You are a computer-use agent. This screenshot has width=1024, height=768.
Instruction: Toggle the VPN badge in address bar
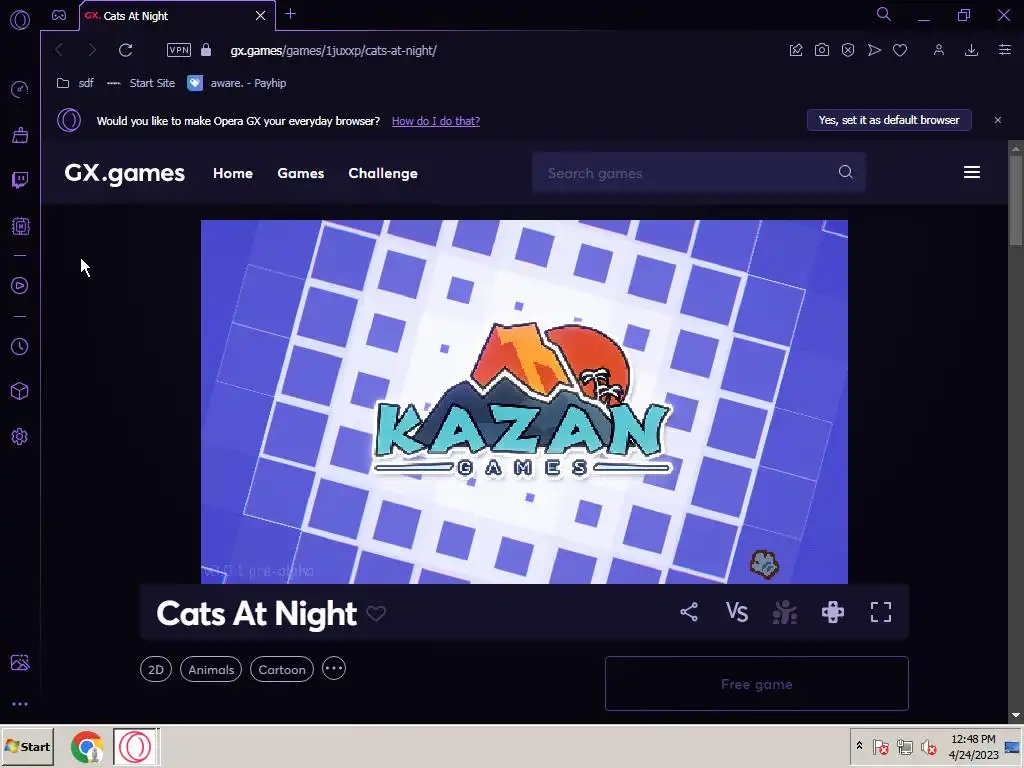click(x=178, y=50)
